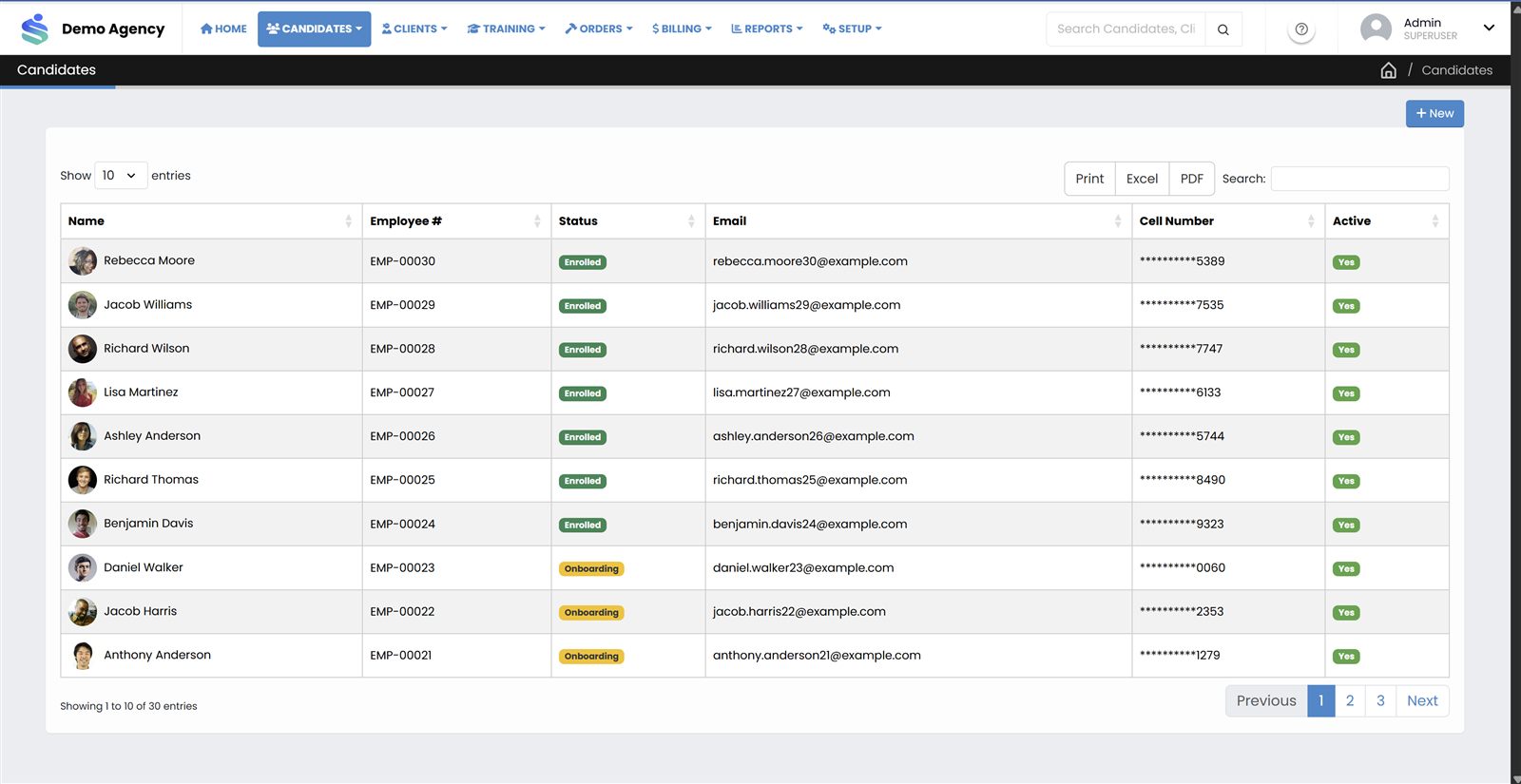Viewport: 1521px width, 784px height.
Task: Click the search magnifier icon
Action: (1223, 29)
